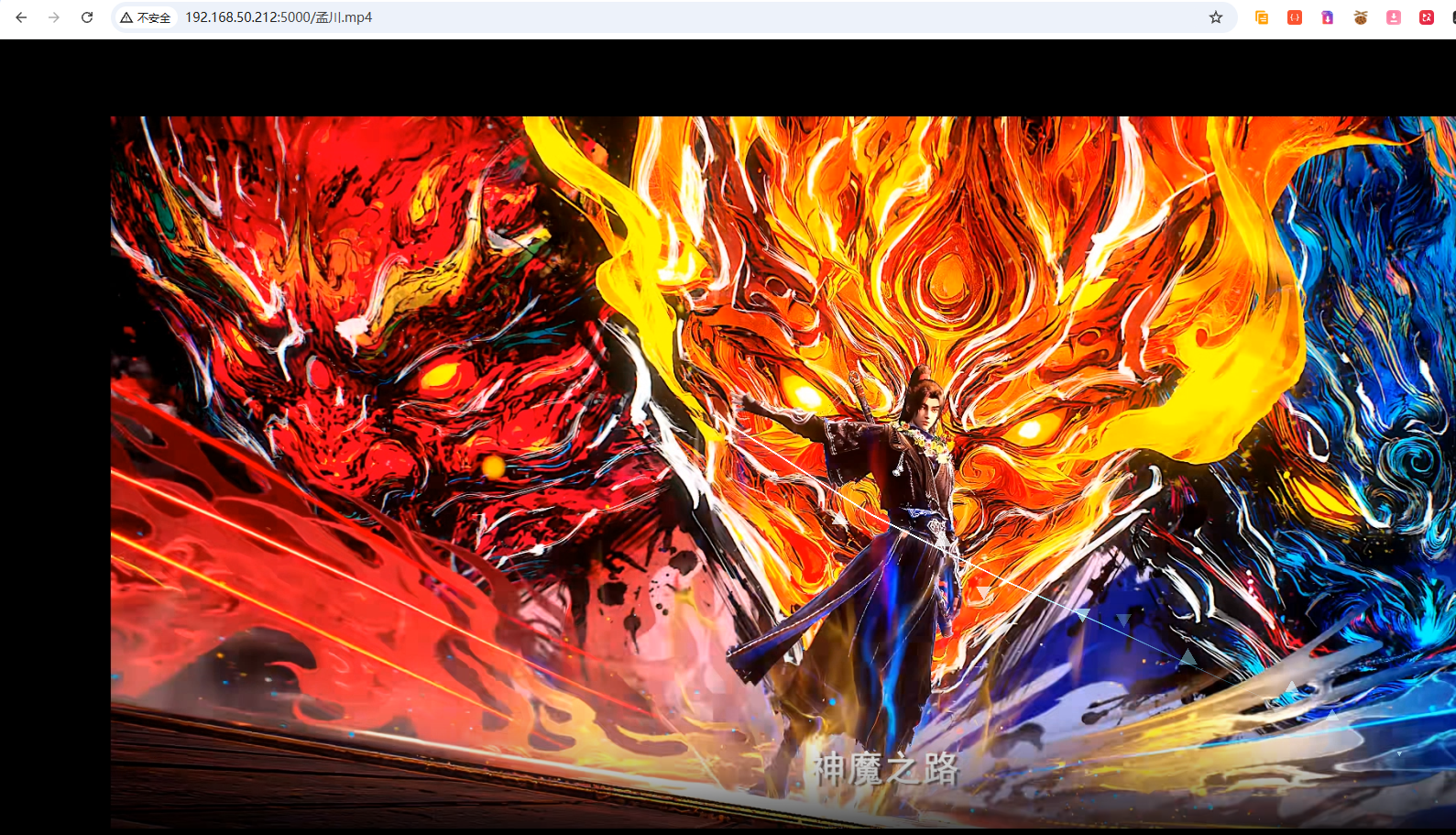Open the pink download extension
Screen dimensions: 1456x835
click(1394, 17)
